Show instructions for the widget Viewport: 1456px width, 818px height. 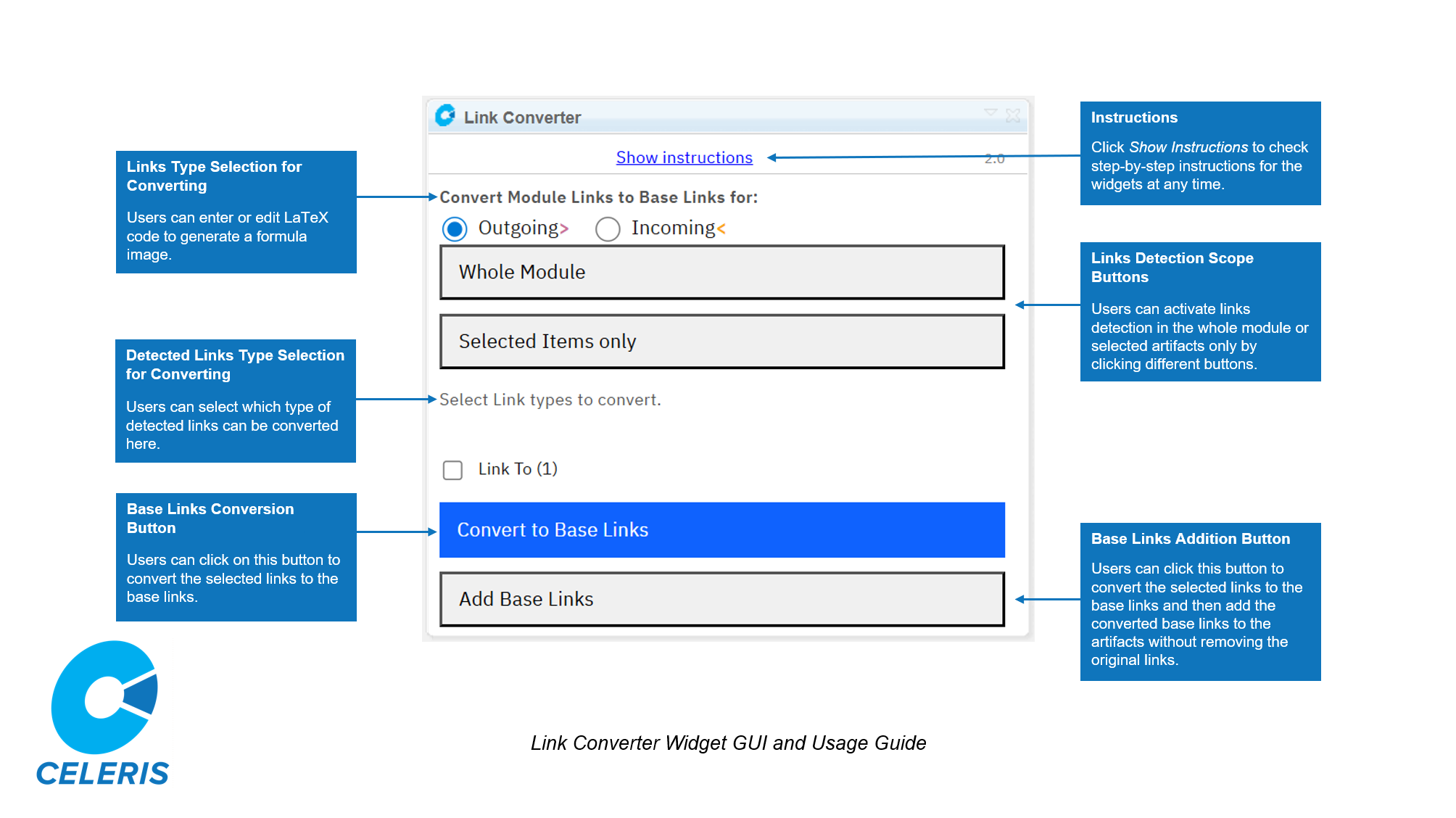click(x=683, y=157)
